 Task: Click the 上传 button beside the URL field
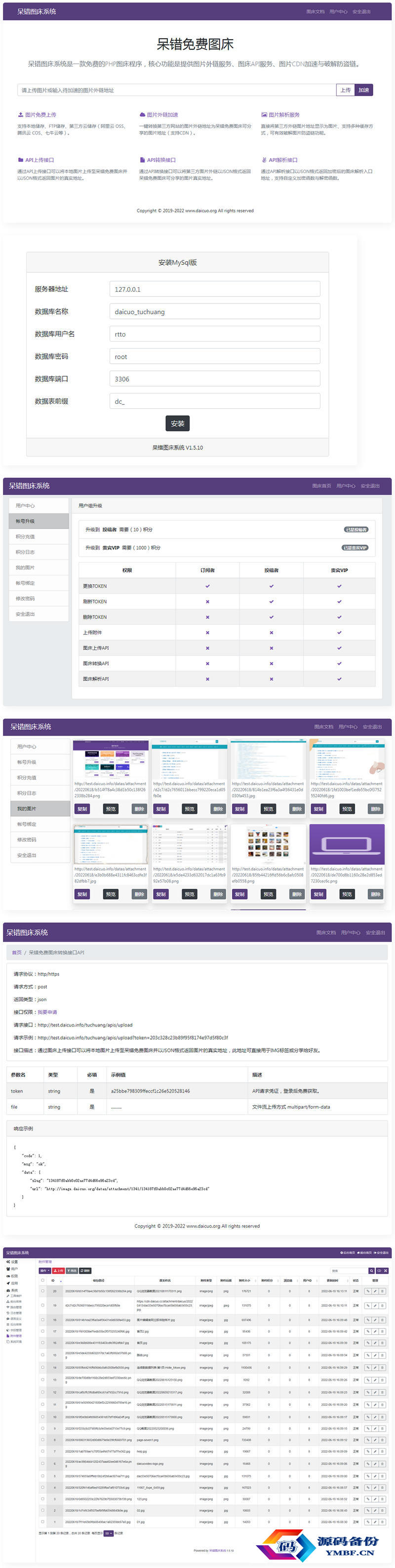(x=345, y=90)
